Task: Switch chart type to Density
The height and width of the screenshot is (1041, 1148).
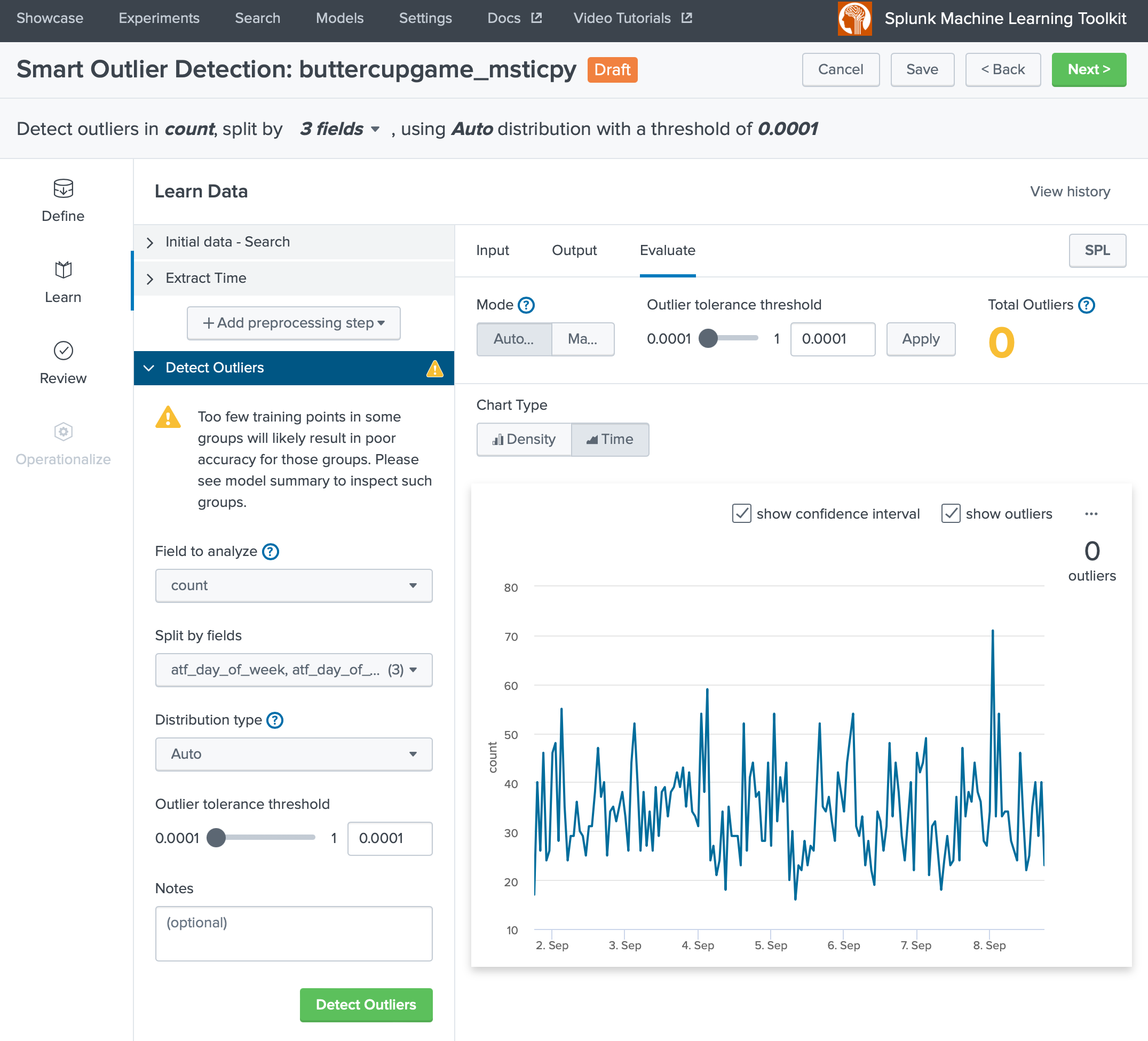Action: point(524,439)
